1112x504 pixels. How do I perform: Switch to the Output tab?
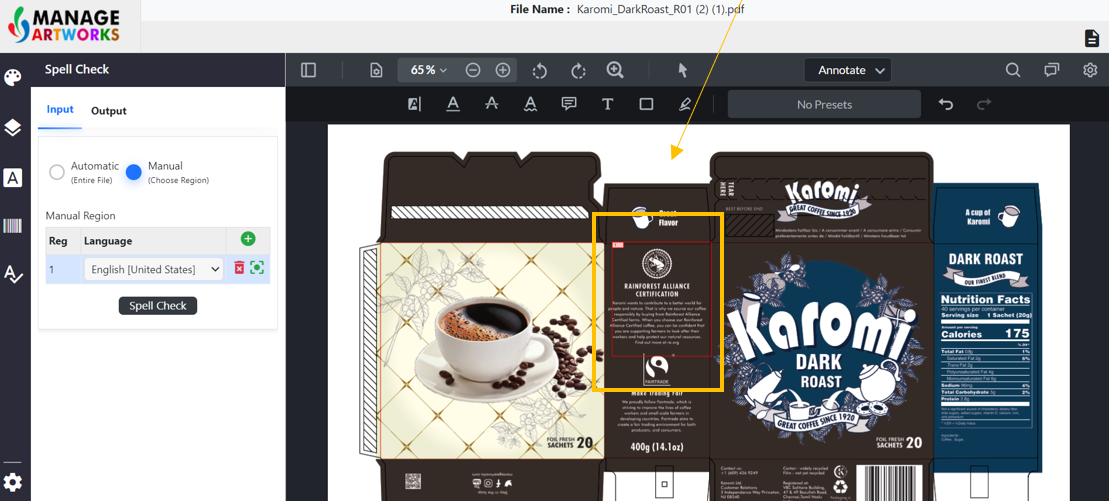pos(109,111)
